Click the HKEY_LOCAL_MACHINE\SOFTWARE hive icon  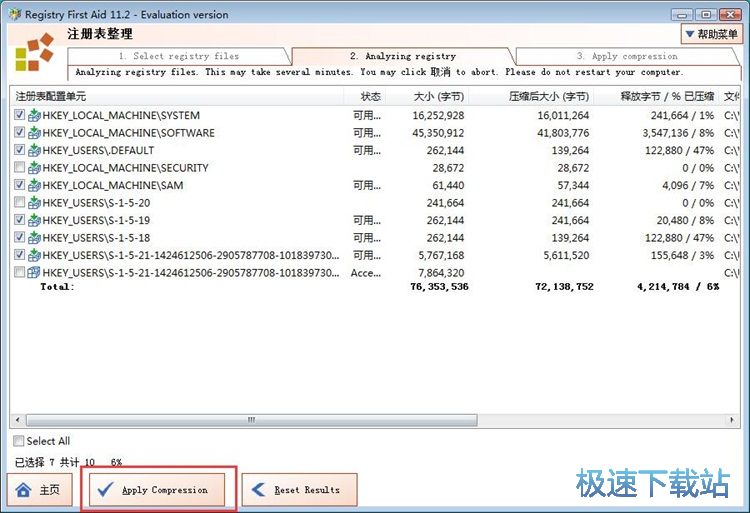coord(34,132)
